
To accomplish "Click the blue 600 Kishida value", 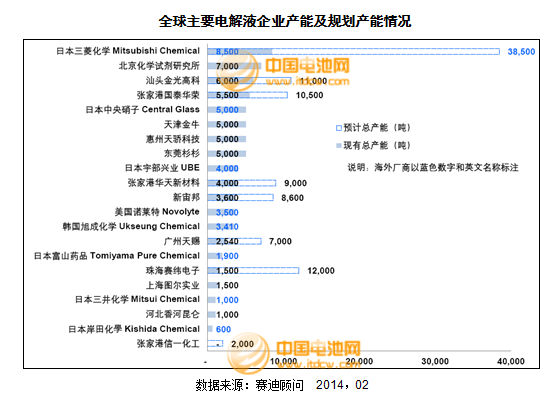I will click(224, 329).
